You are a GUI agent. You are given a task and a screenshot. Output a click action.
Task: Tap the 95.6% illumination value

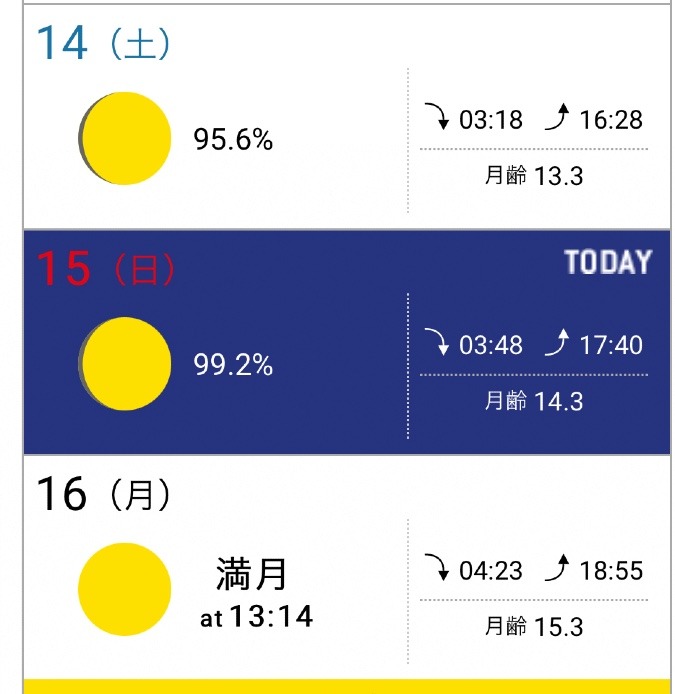click(x=233, y=139)
